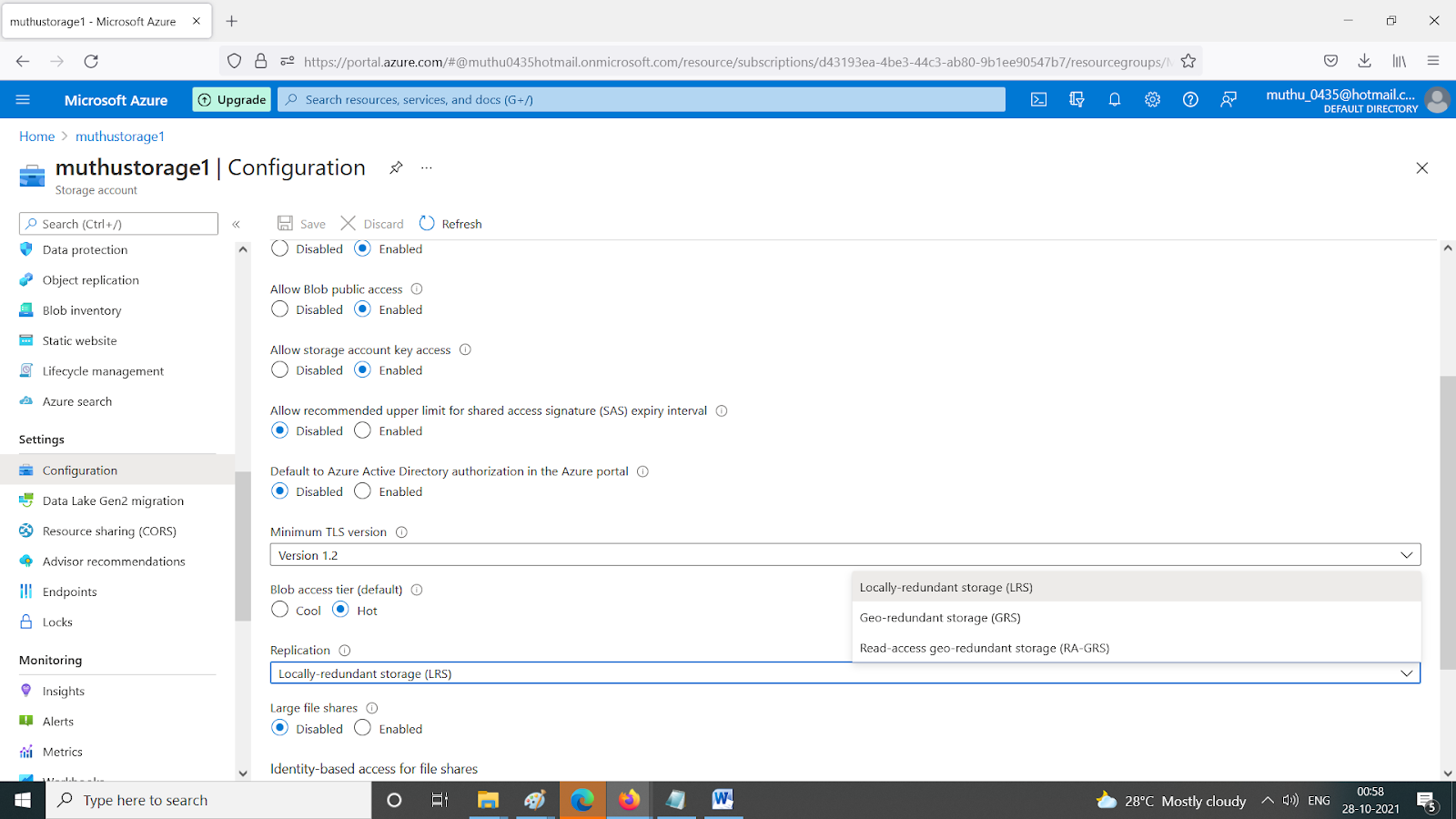Open the account menu for muthu_0435@hotmail
The height and width of the screenshot is (819, 1456).
pyautogui.click(x=1356, y=100)
